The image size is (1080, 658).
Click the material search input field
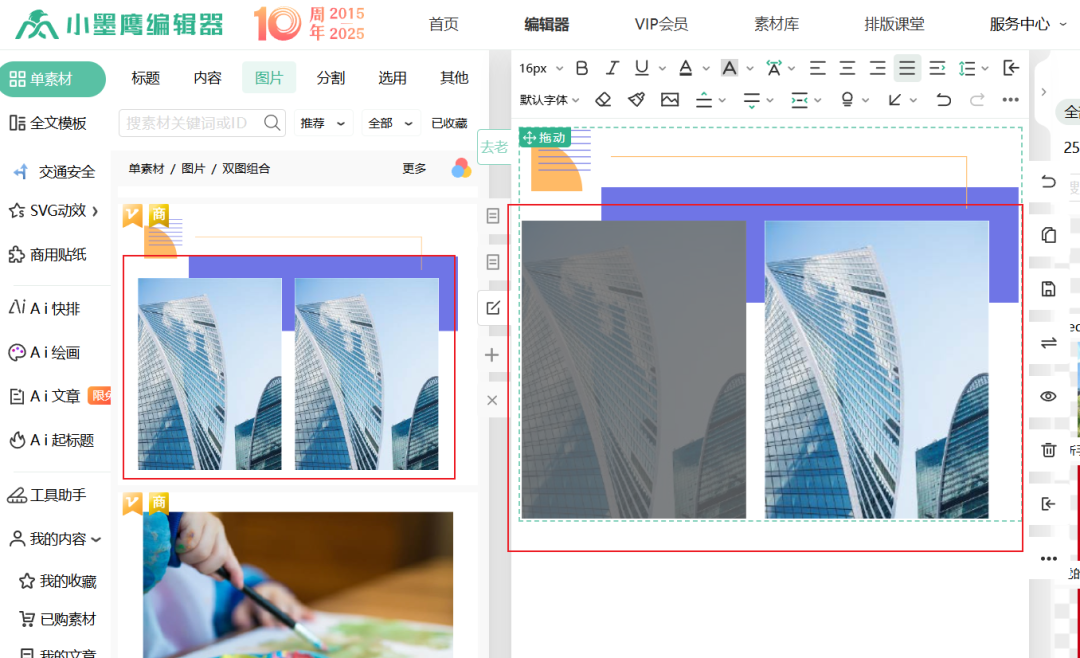[x=190, y=123]
